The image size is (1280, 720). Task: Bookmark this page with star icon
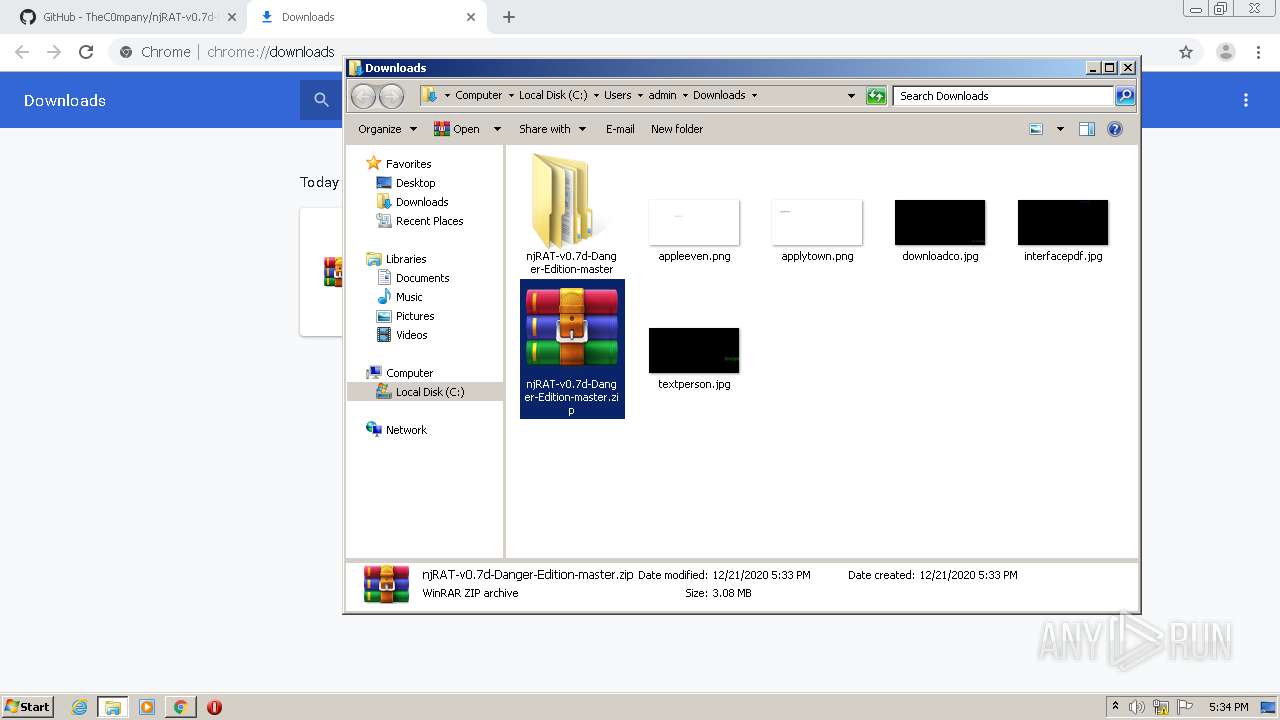pos(1186,52)
